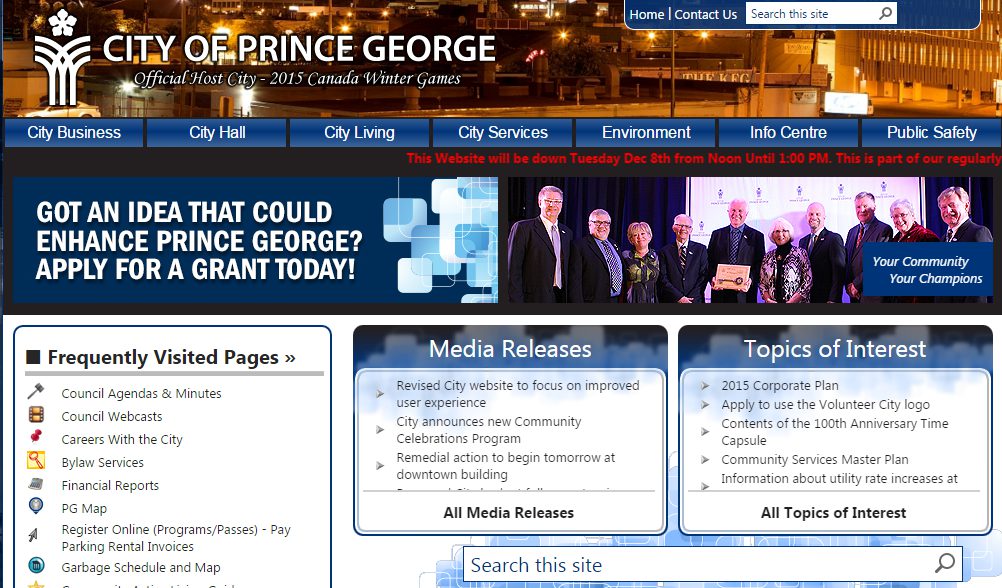Open the Apply for a Grant banner
The width and height of the screenshot is (1002, 588).
tap(255, 240)
